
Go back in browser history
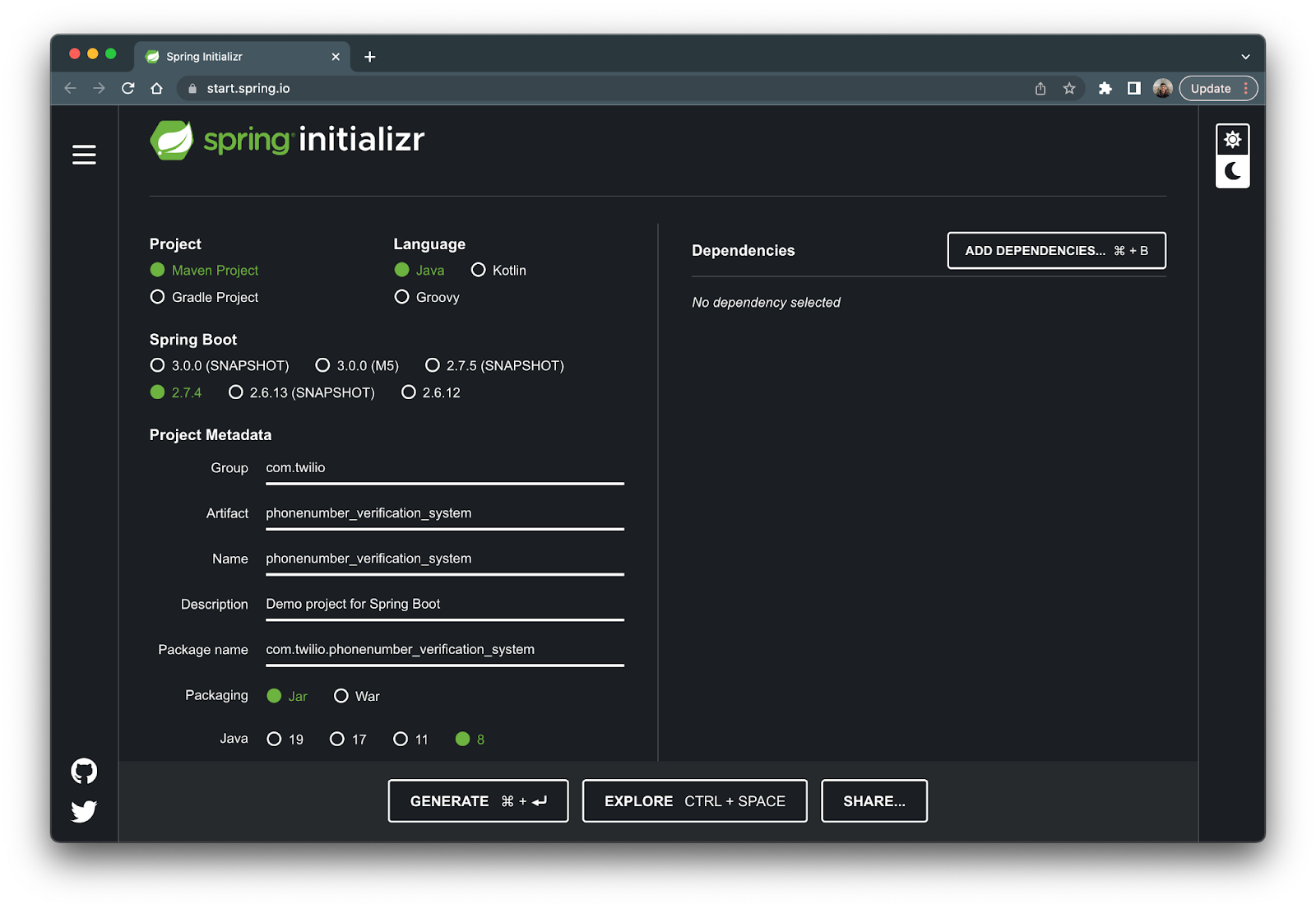(x=70, y=88)
